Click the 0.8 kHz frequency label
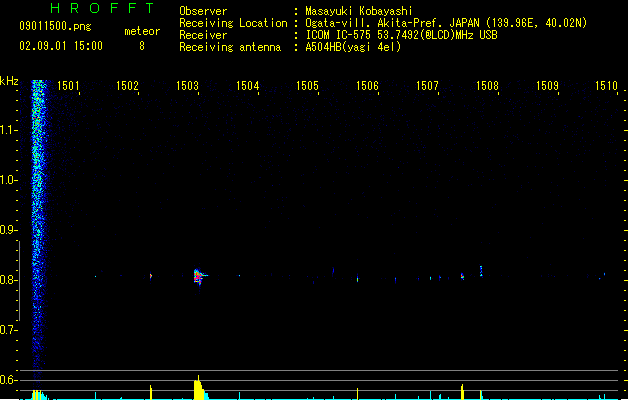 [x=8, y=280]
